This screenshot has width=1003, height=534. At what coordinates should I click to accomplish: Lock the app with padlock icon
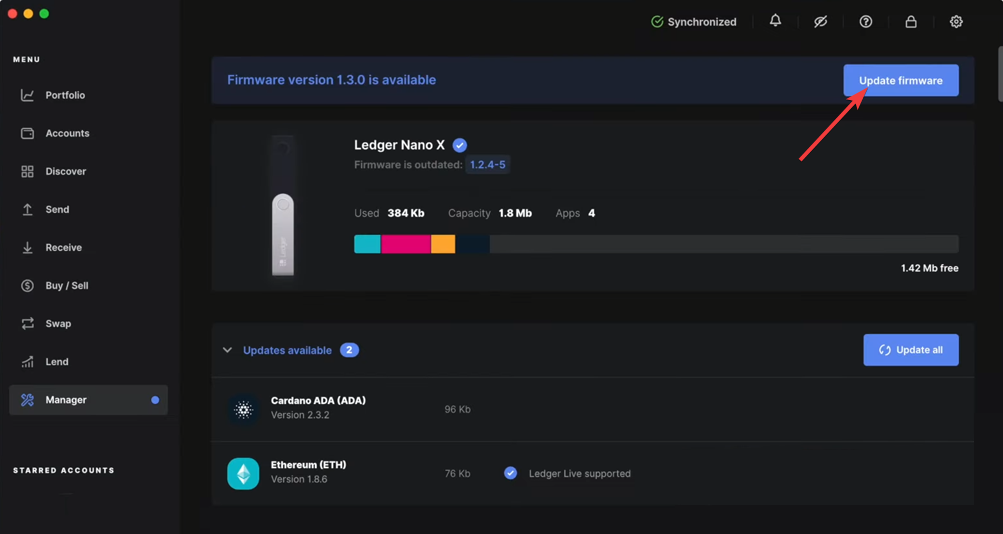[x=911, y=21]
